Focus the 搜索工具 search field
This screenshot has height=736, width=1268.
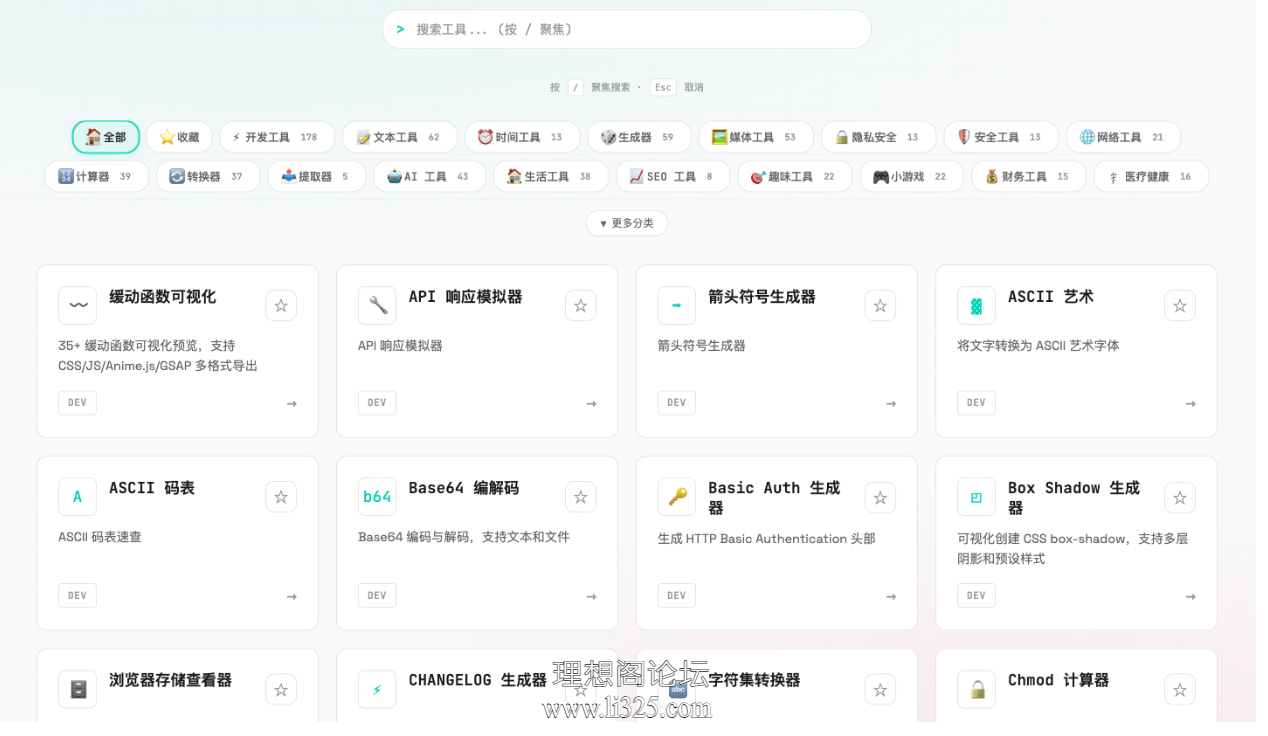point(627,29)
